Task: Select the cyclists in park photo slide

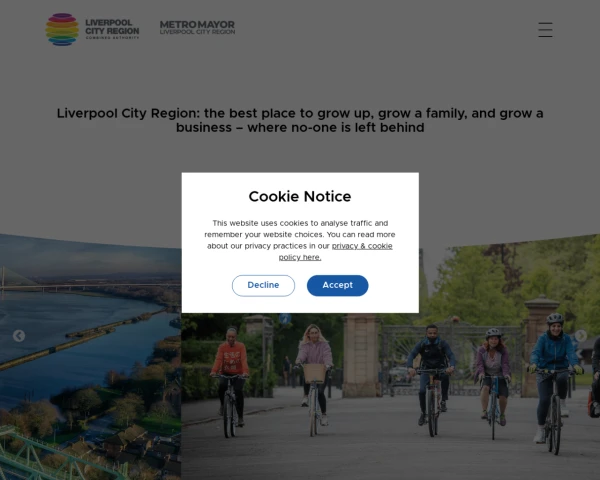Action: click(x=391, y=396)
